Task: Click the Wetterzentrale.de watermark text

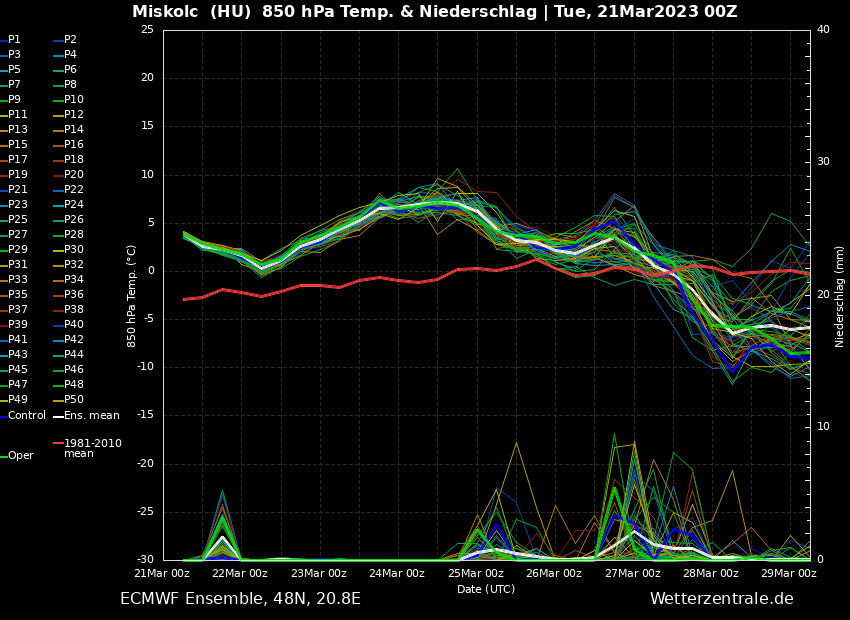Action: [x=721, y=599]
